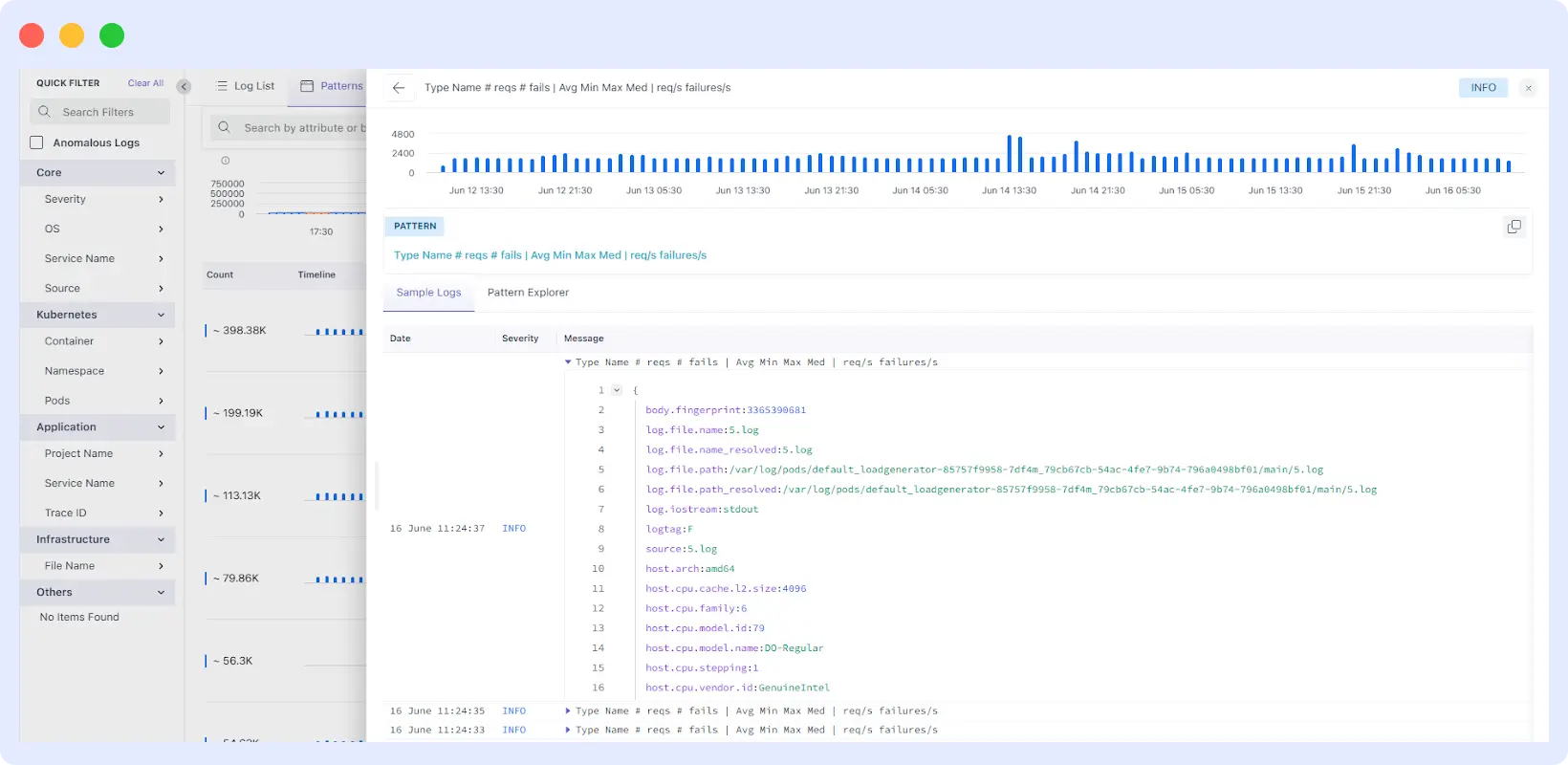
Task: Expand the Severity filter
Action: point(161,200)
